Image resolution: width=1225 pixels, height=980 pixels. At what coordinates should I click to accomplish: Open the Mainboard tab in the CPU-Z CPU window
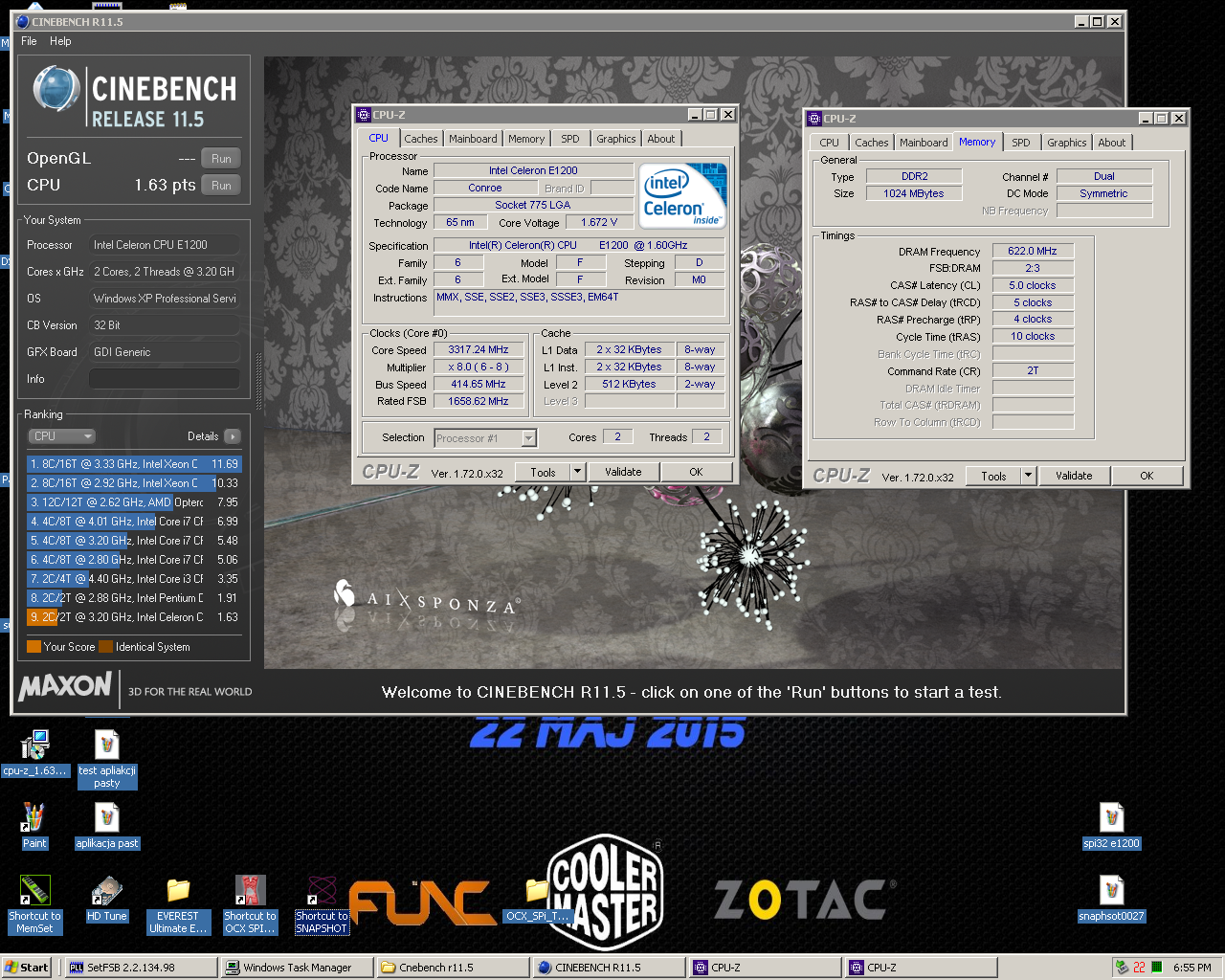[x=473, y=139]
